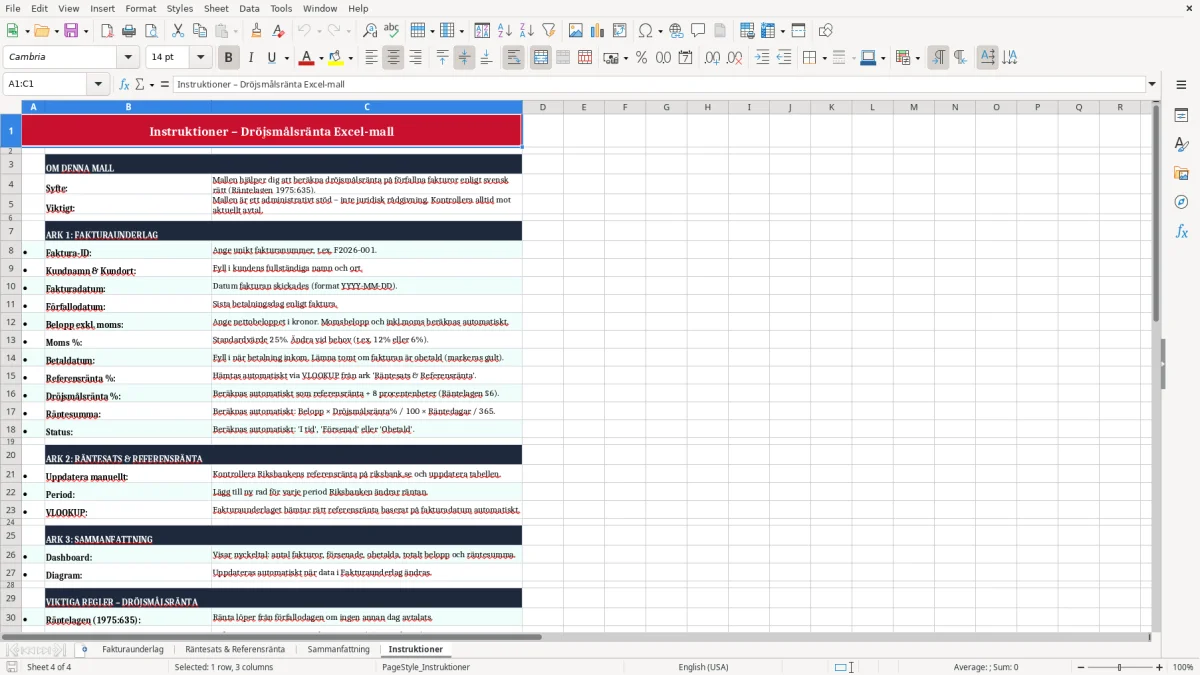Click PageStyle_Instruktioner in status bar
The height and width of the screenshot is (675, 1200).
[426, 667]
